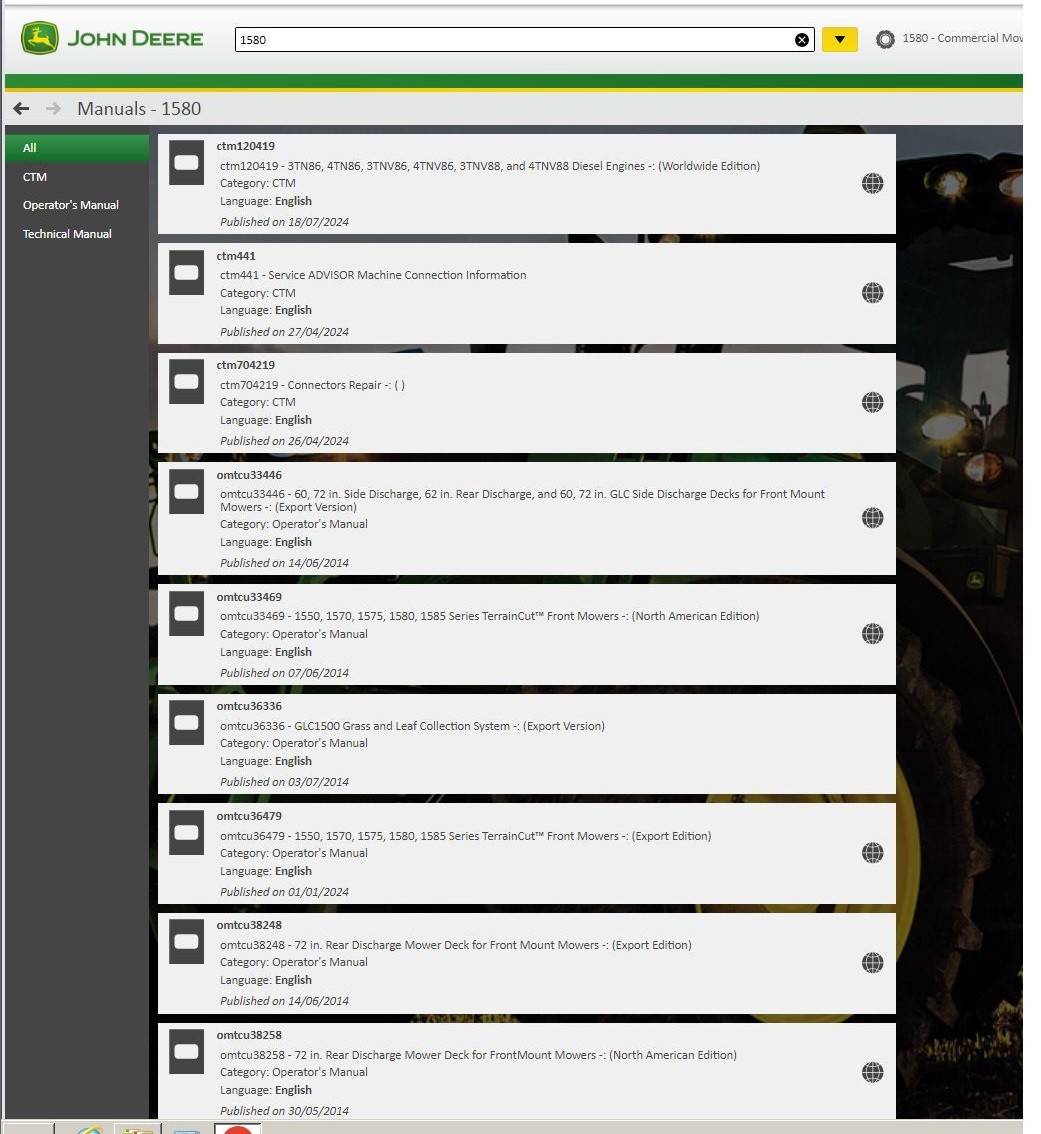Click Published on 27/04/2024 date
The height and width of the screenshot is (1134, 1041).
pyautogui.click(x=284, y=333)
